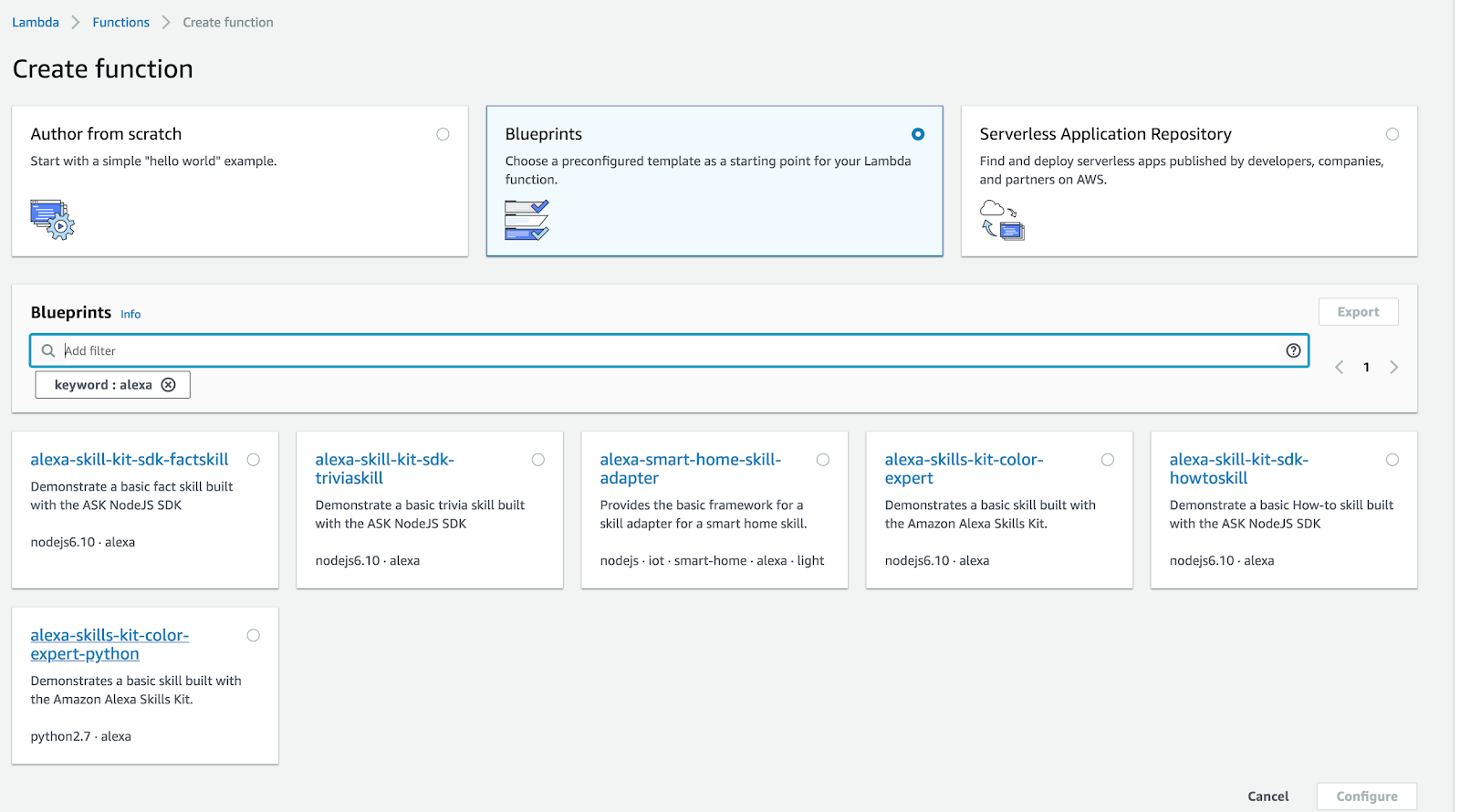Click 'Choose a preconfigured template' description
Viewport: 1460px width, 812px height.
708,170
